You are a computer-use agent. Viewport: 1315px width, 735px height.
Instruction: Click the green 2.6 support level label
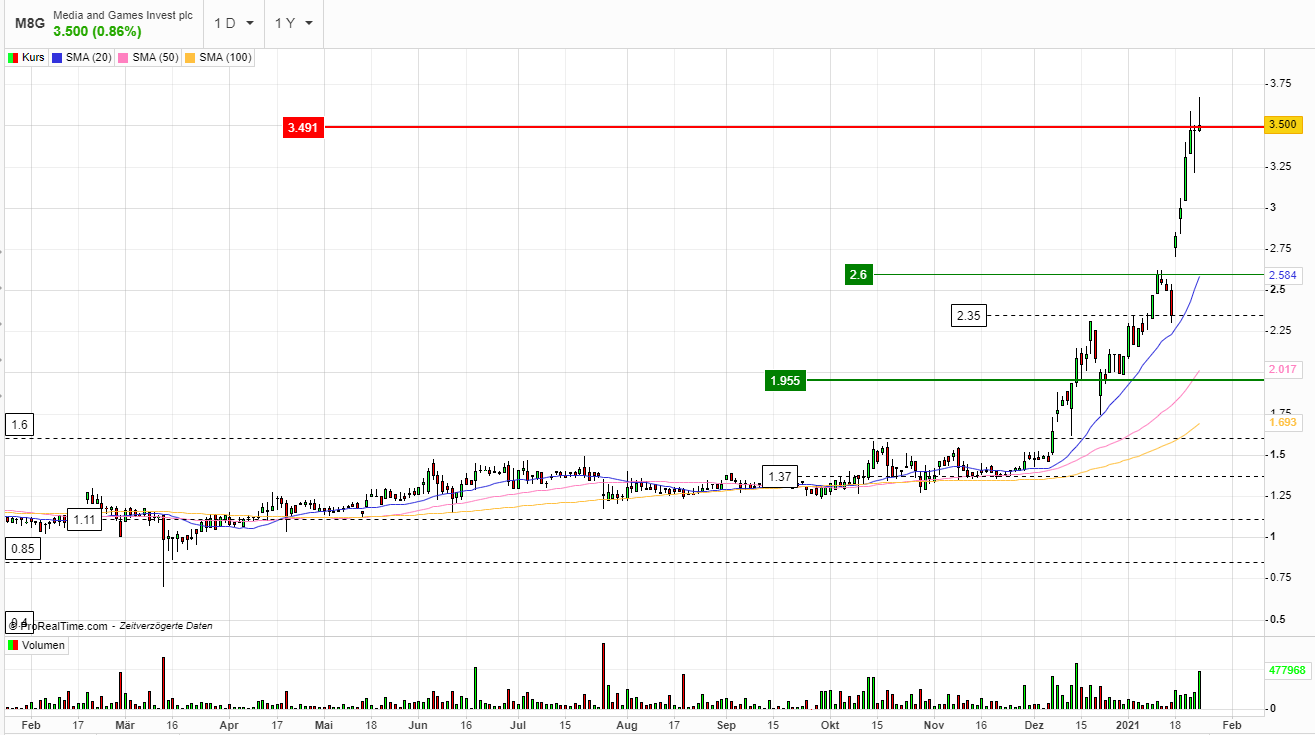859,275
